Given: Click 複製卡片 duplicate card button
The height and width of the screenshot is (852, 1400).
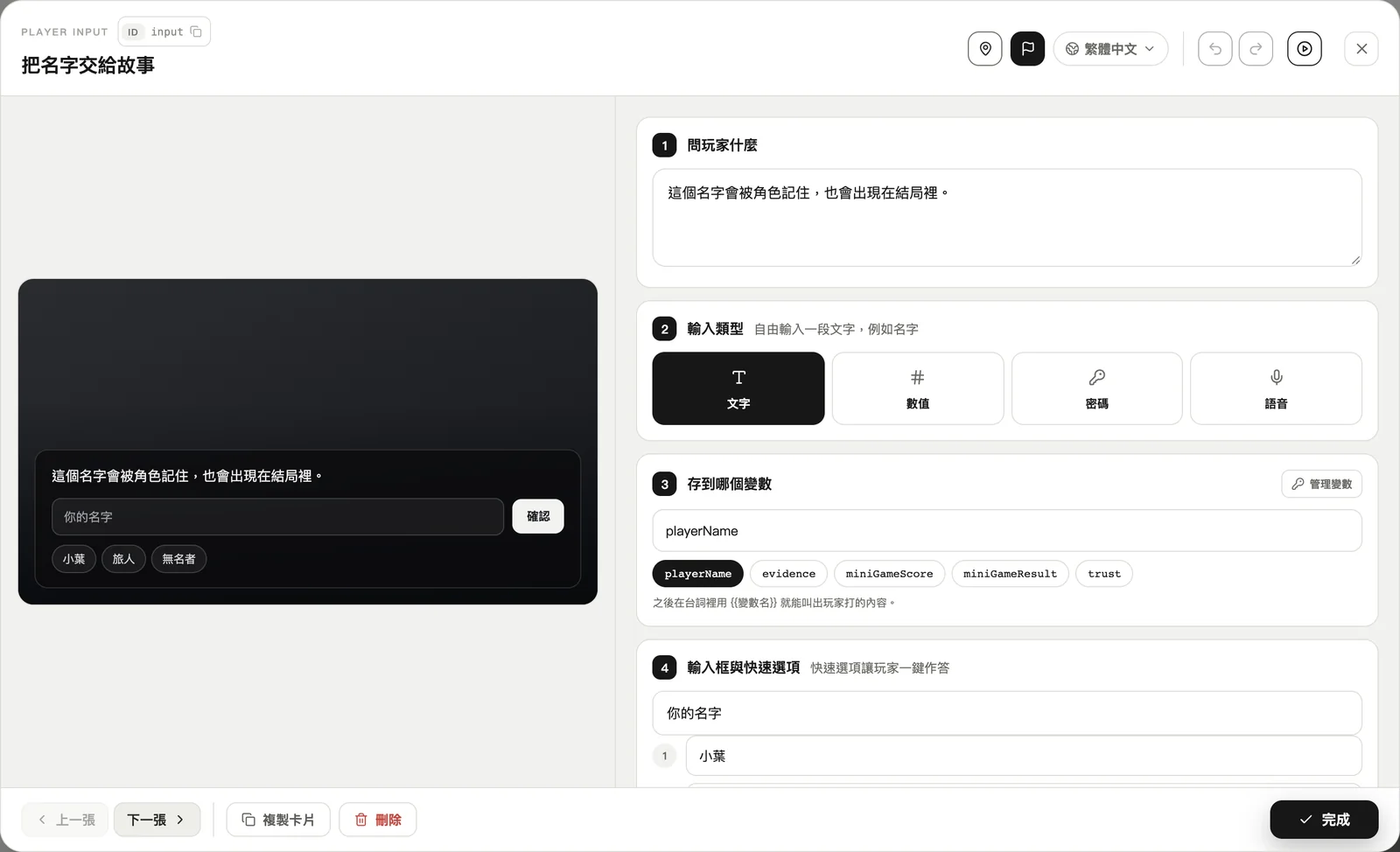Looking at the screenshot, I should click(278, 820).
